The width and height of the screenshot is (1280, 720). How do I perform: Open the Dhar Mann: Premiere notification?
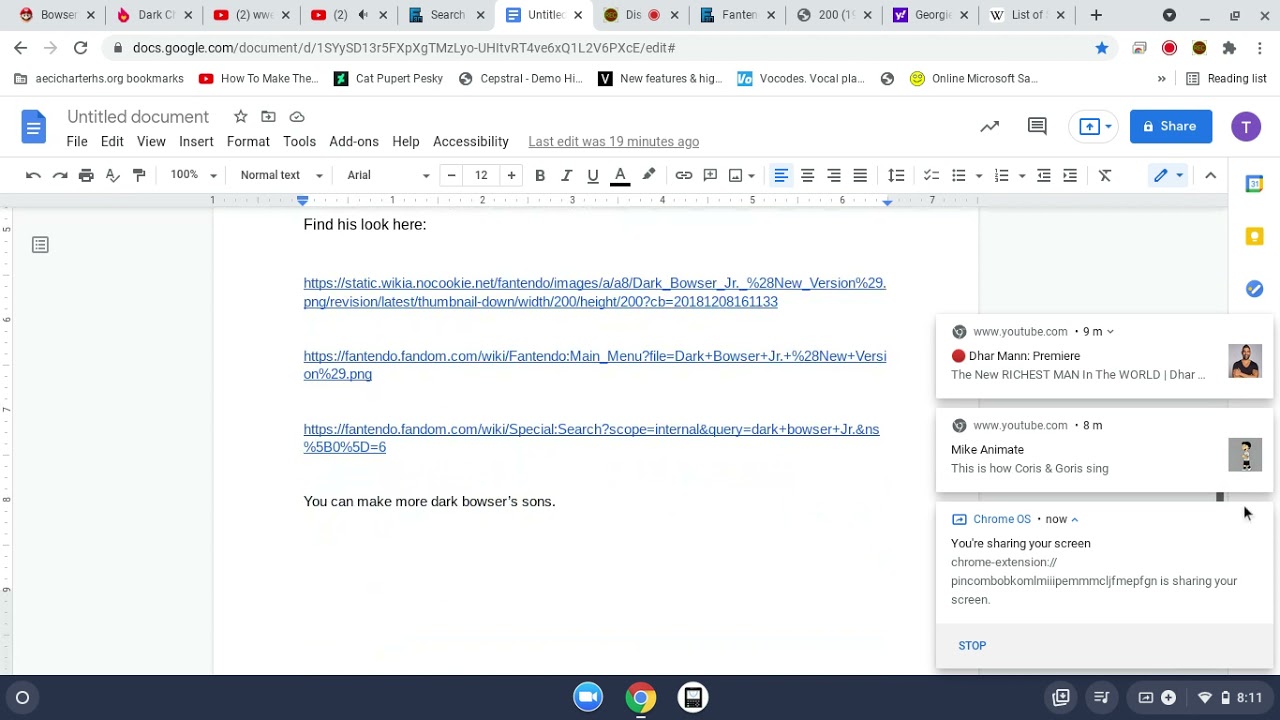point(1104,355)
